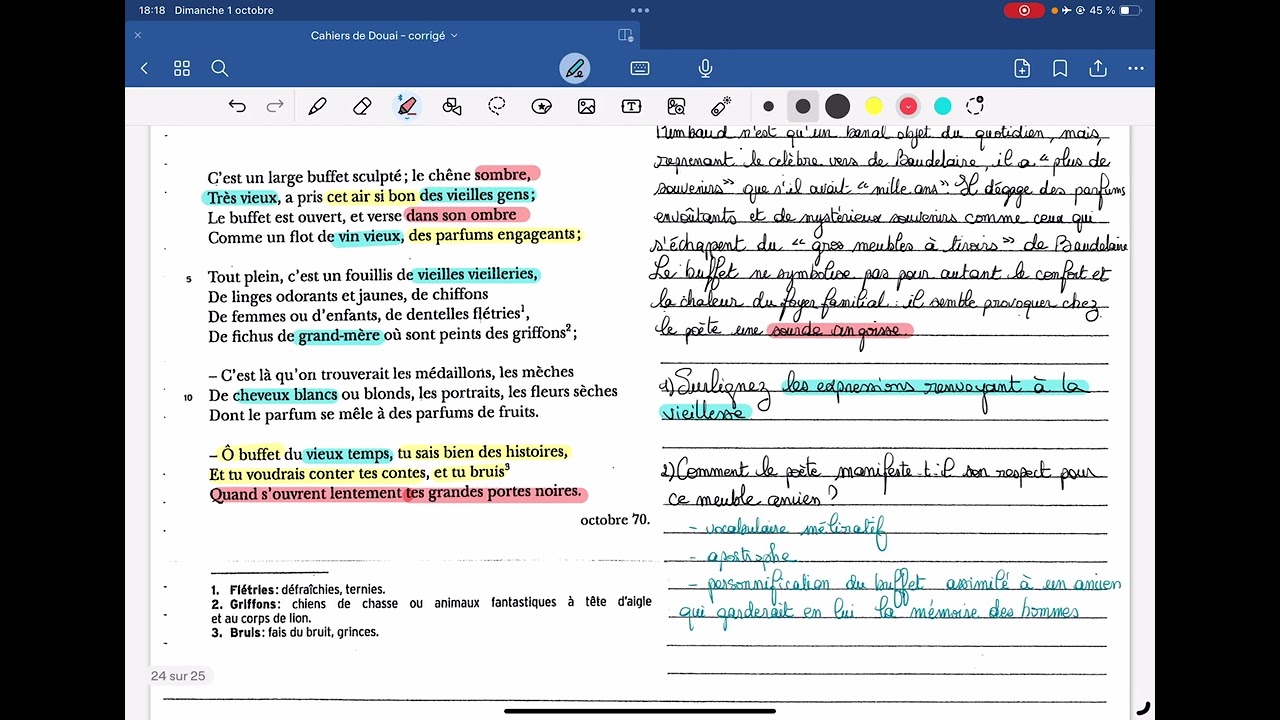Switch to keyboard typing mode
1280x720 pixels.
click(x=640, y=68)
